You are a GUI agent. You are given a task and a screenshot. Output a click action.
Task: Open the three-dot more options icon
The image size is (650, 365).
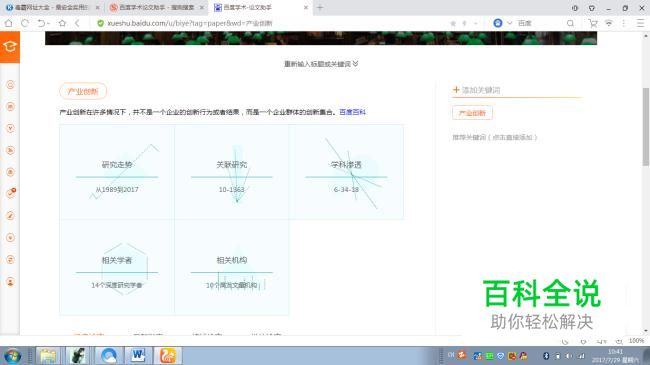click(x=623, y=24)
